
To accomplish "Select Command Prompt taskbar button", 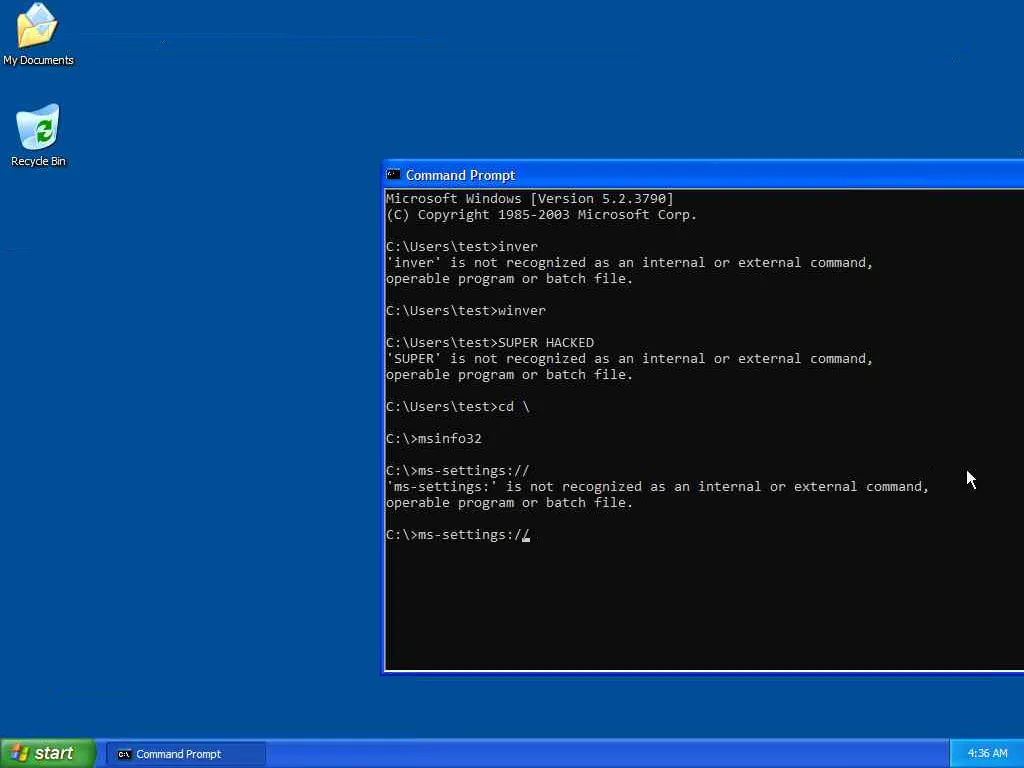I will point(186,754).
